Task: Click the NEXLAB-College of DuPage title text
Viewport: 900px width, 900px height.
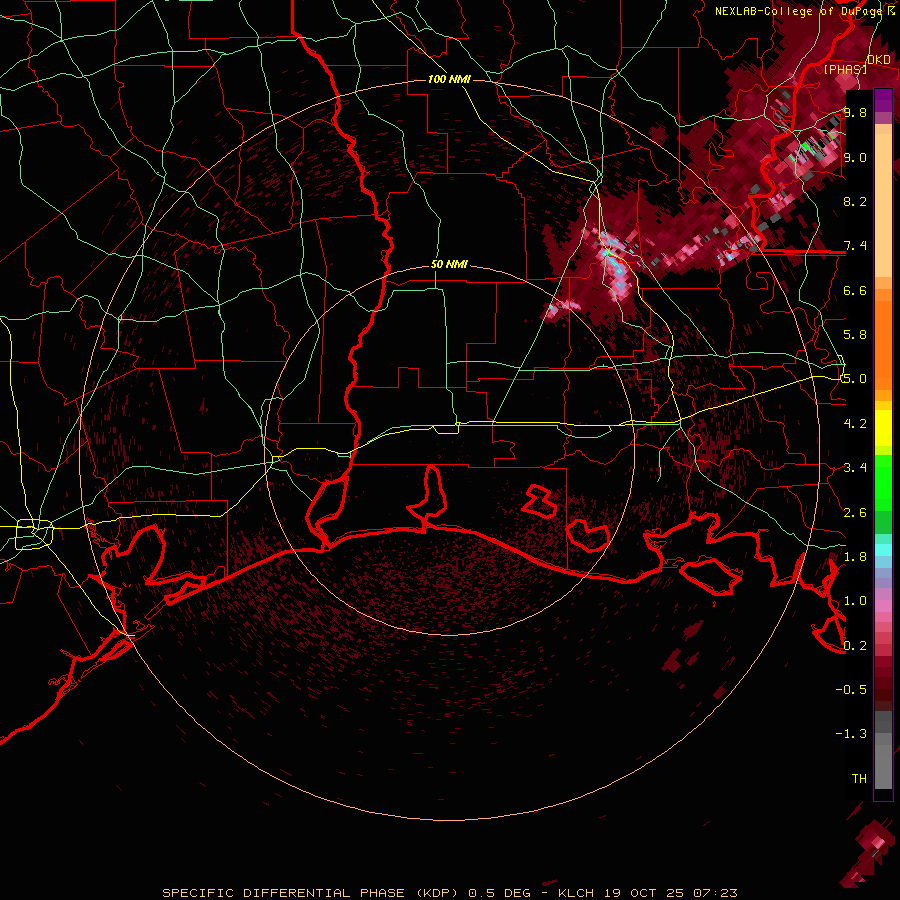Action: tap(799, 11)
